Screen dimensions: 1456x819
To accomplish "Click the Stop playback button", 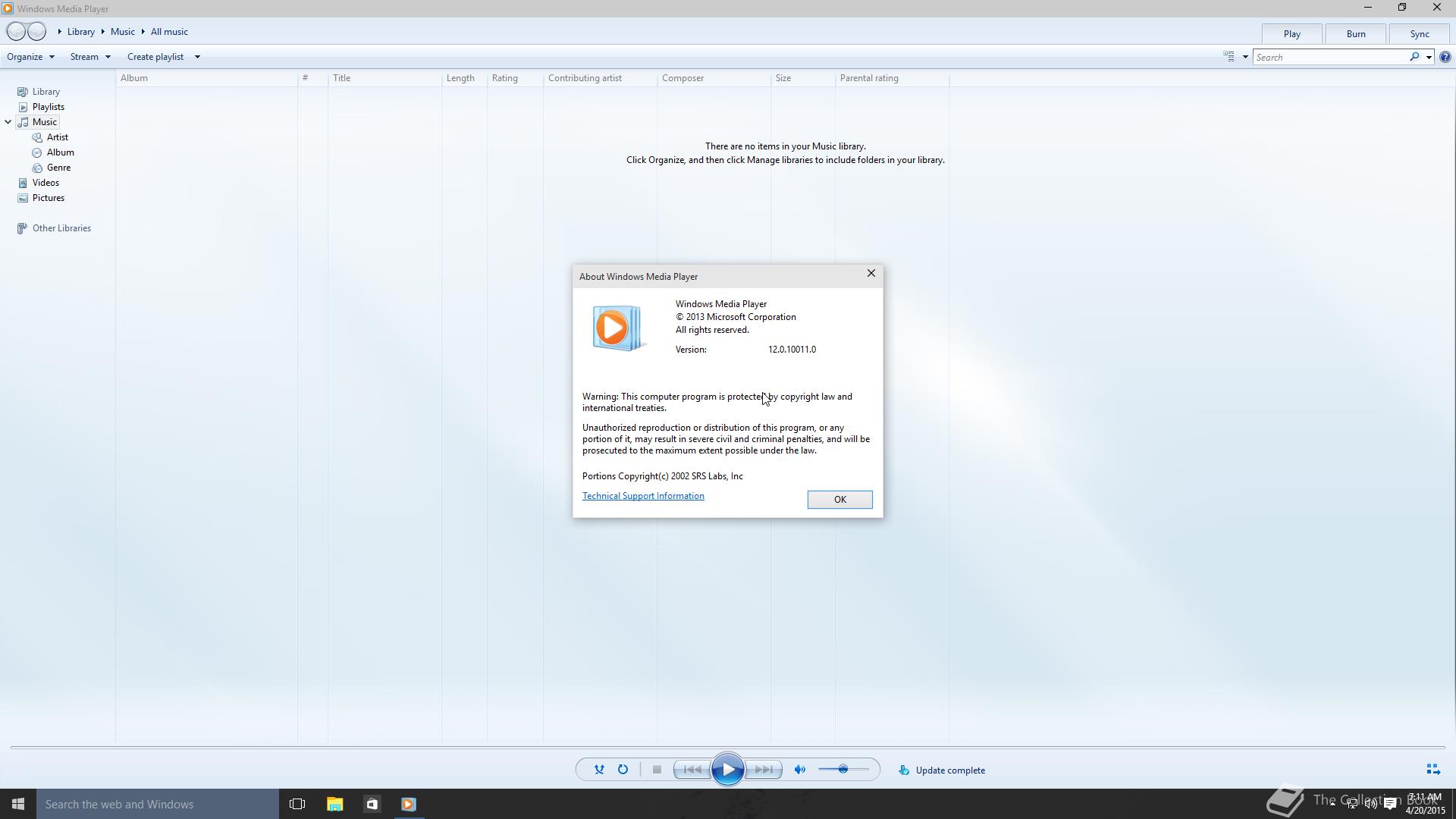I will [x=657, y=770].
